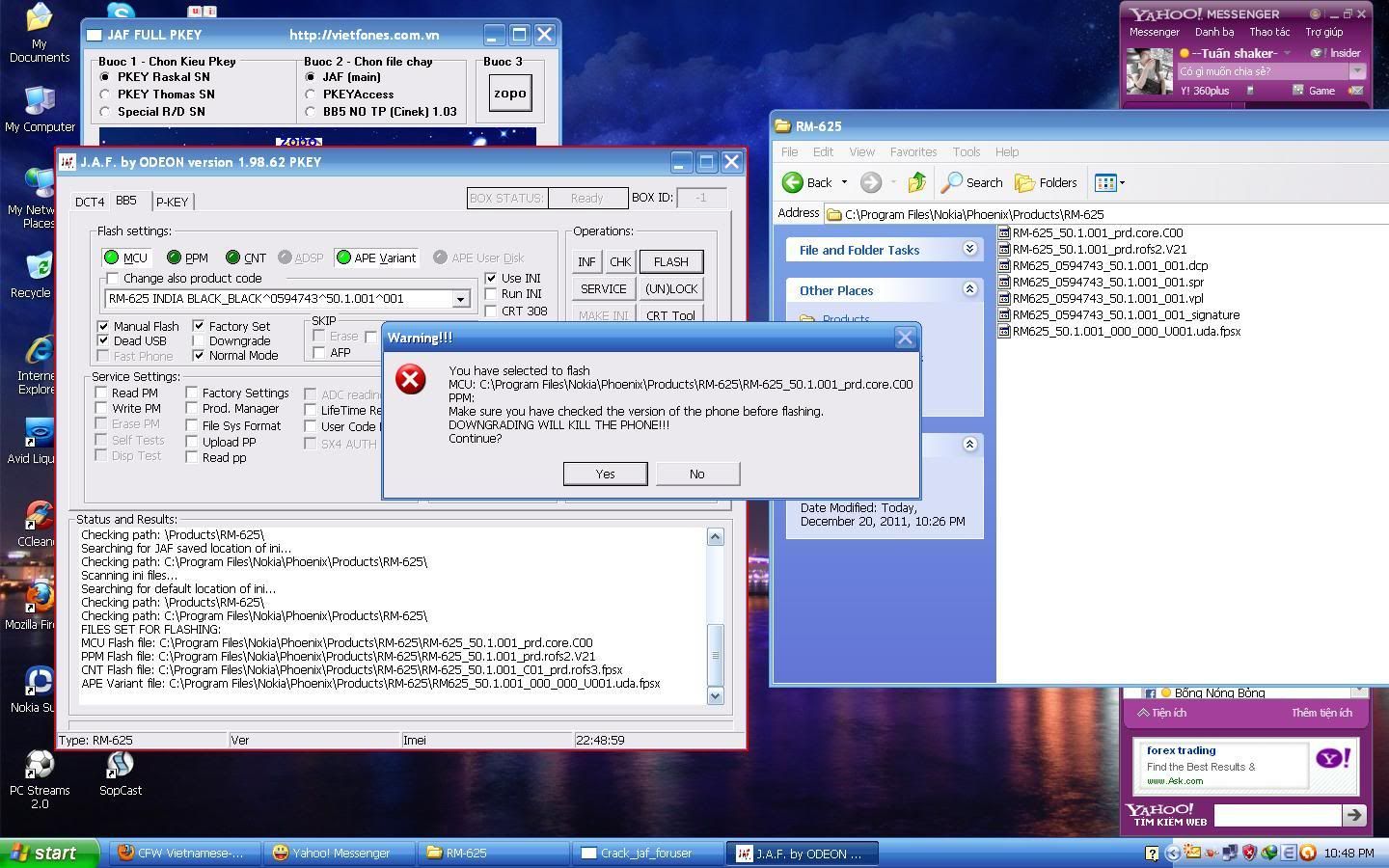Enable Change also product code checkbox
This screenshot has height=868, width=1389.
click(113, 278)
